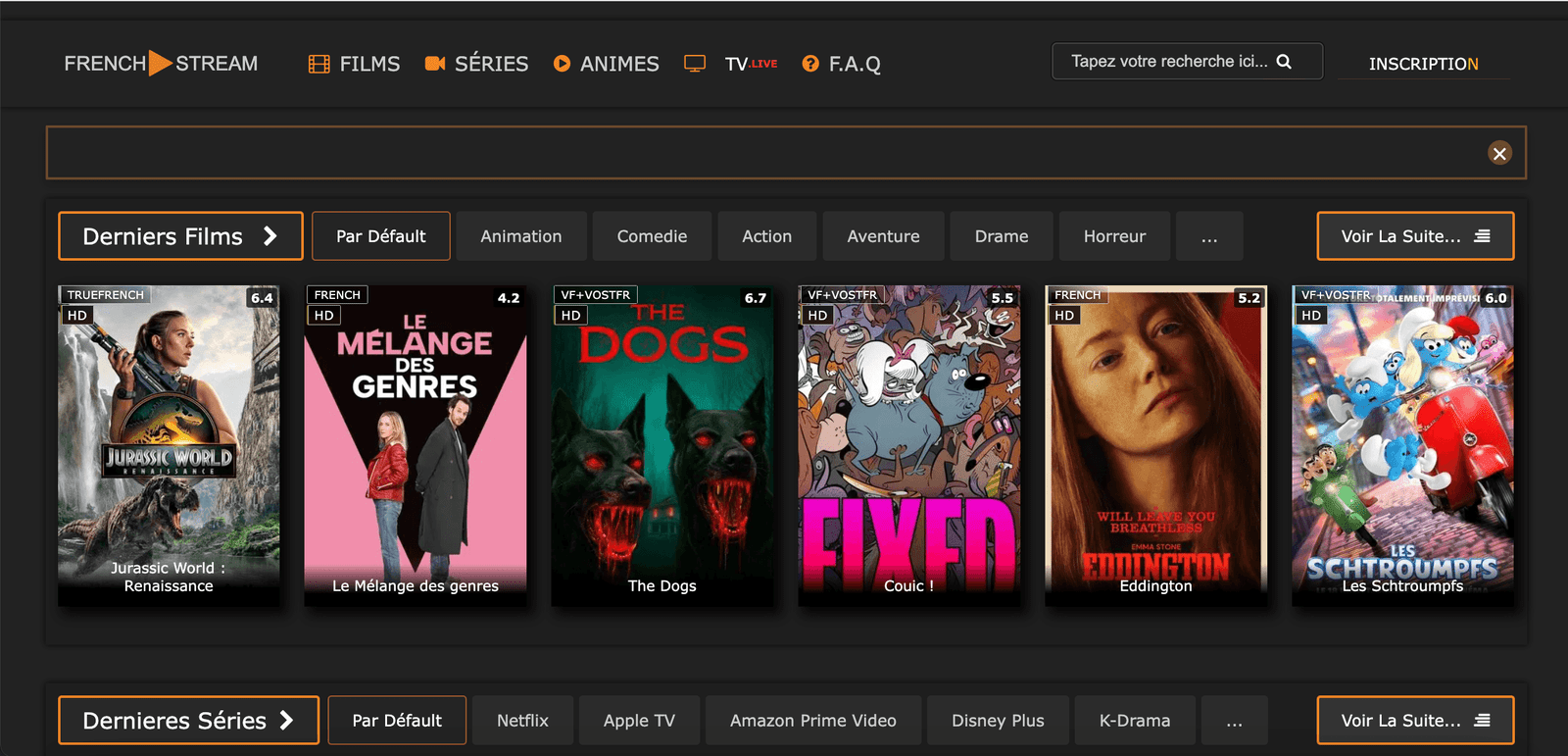
Task: Click the camera icon beside SÉRIES
Action: click(435, 64)
